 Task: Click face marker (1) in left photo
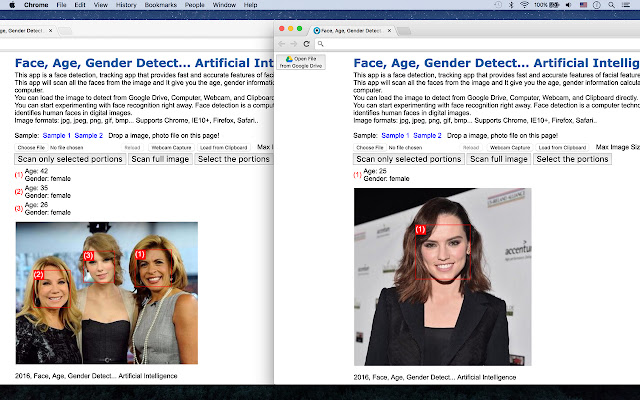tap(140, 254)
